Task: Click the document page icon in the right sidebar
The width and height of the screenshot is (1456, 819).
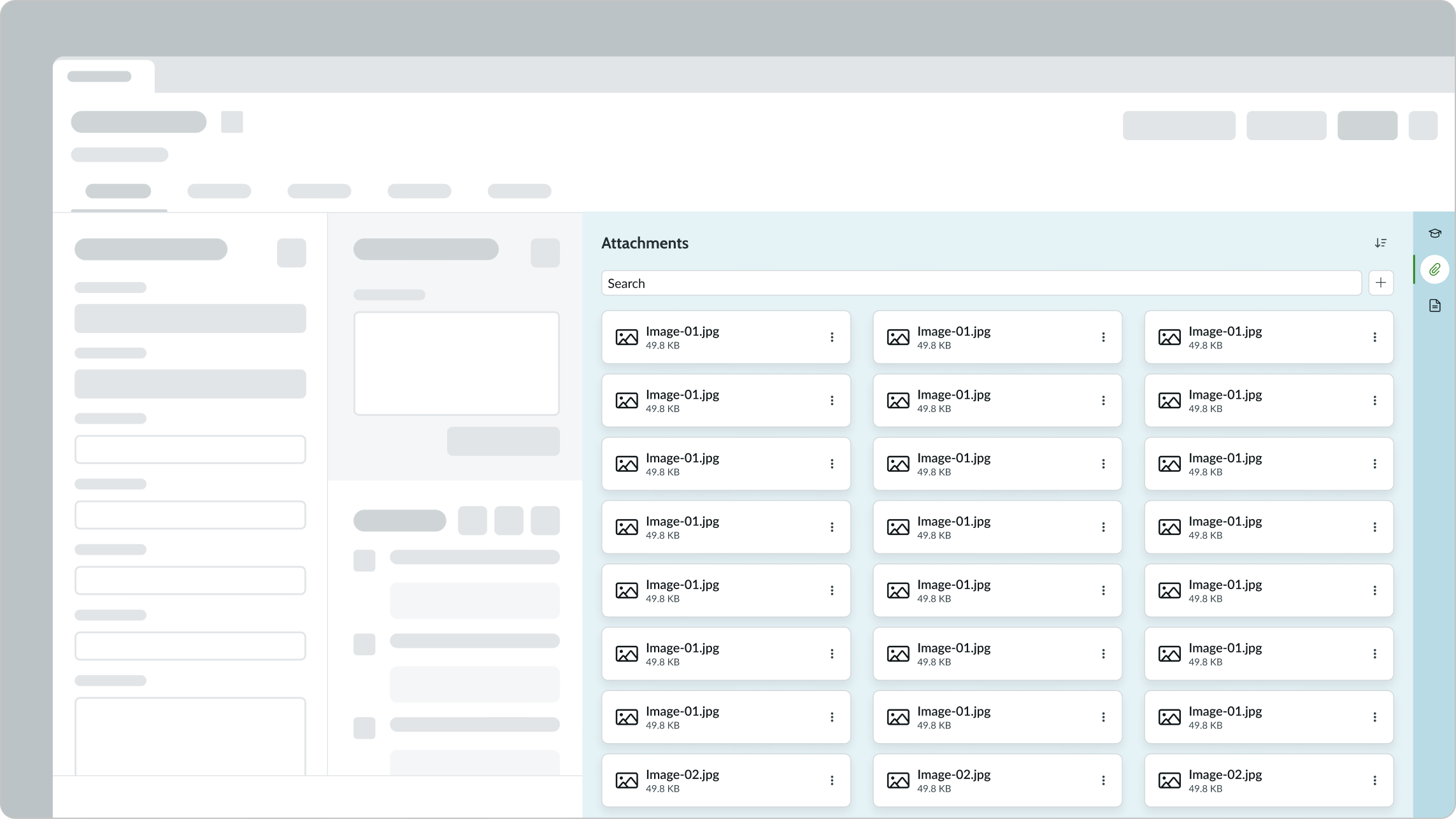Action: (1435, 306)
